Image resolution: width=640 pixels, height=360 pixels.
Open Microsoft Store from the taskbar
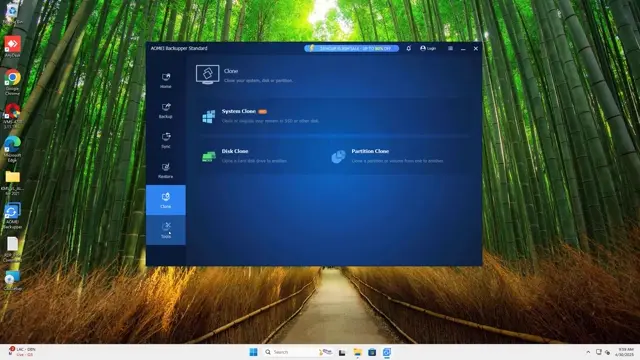(372, 352)
